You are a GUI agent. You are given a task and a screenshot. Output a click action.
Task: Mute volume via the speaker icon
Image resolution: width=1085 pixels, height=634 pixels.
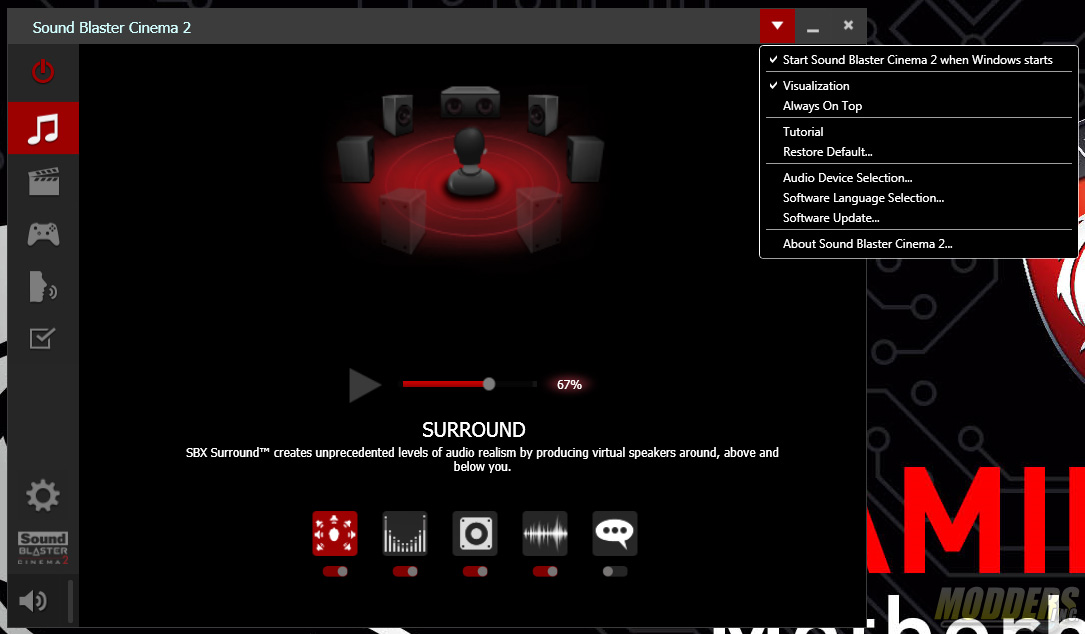[33, 601]
